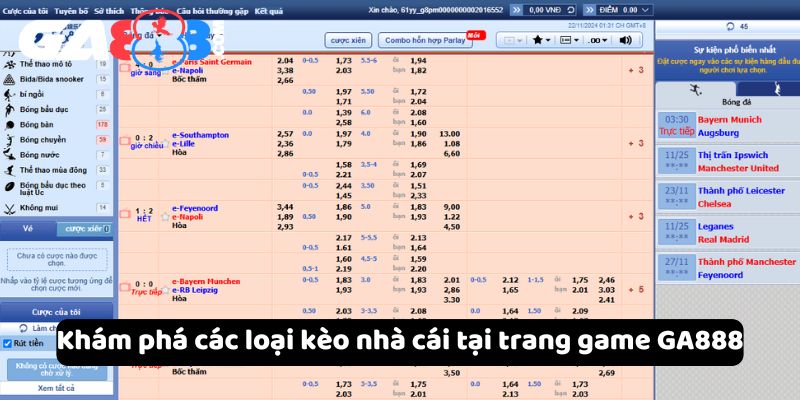This screenshot has width=800, height=400.
Task: Open live TV icon for Paris Saint Germain match
Action: click(124, 67)
